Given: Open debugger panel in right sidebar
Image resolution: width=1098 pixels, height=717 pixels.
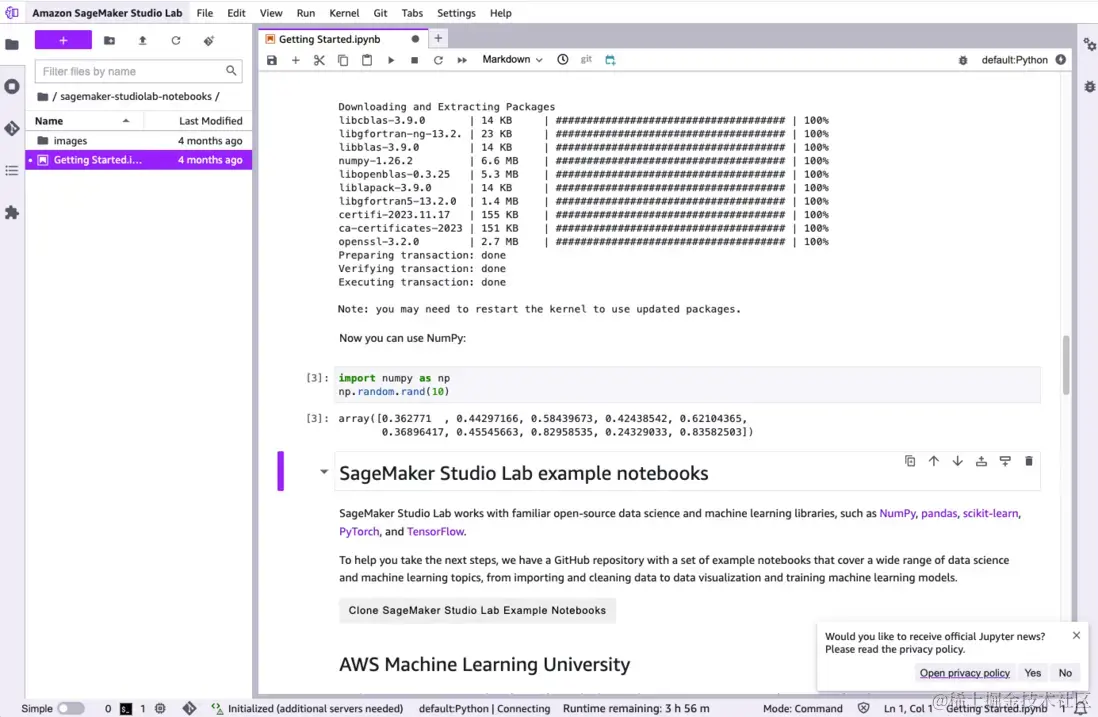Looking at the screenshot, I should click(x=1089, y=87).
